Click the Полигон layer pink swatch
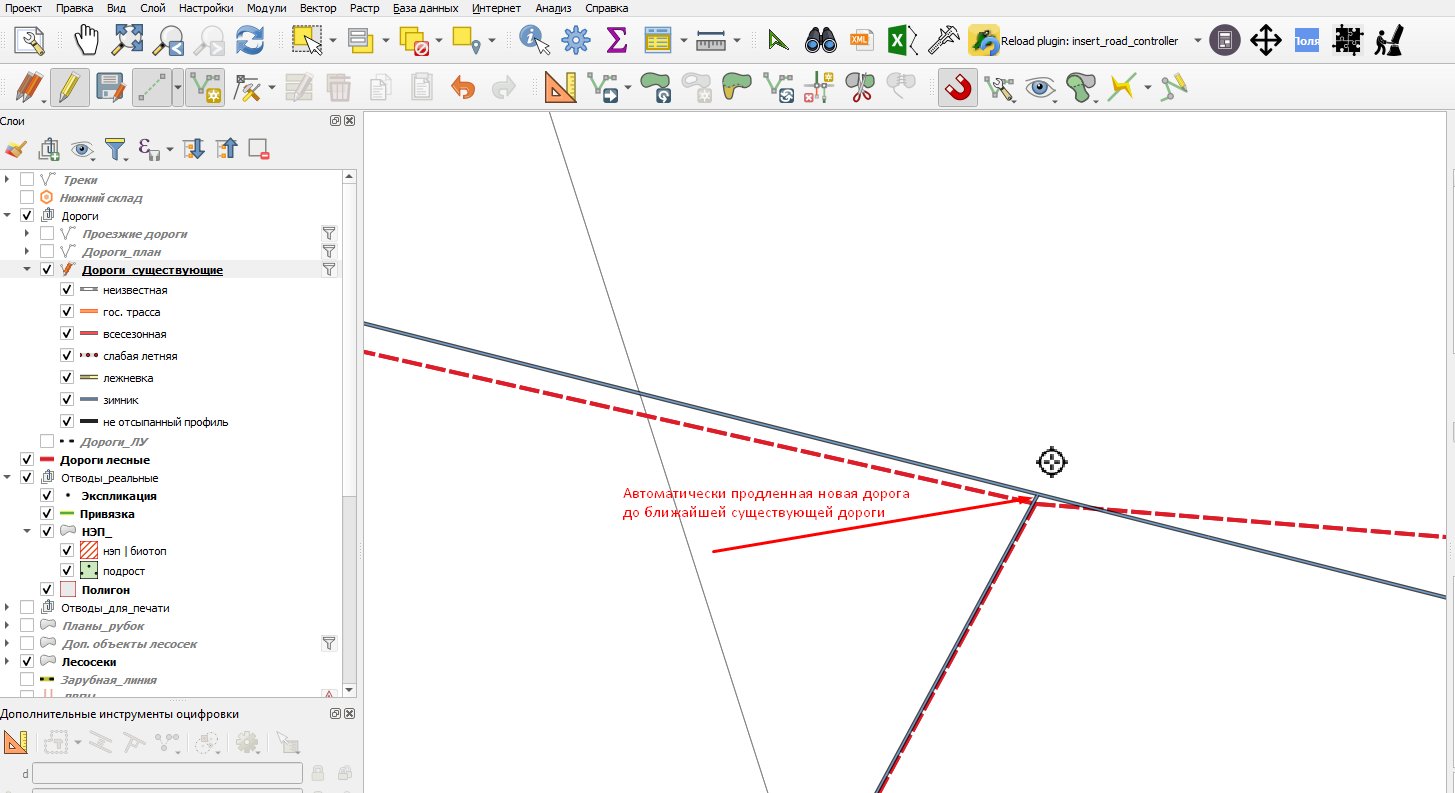The image size is (1455, 793). click(x=68, y=590)
